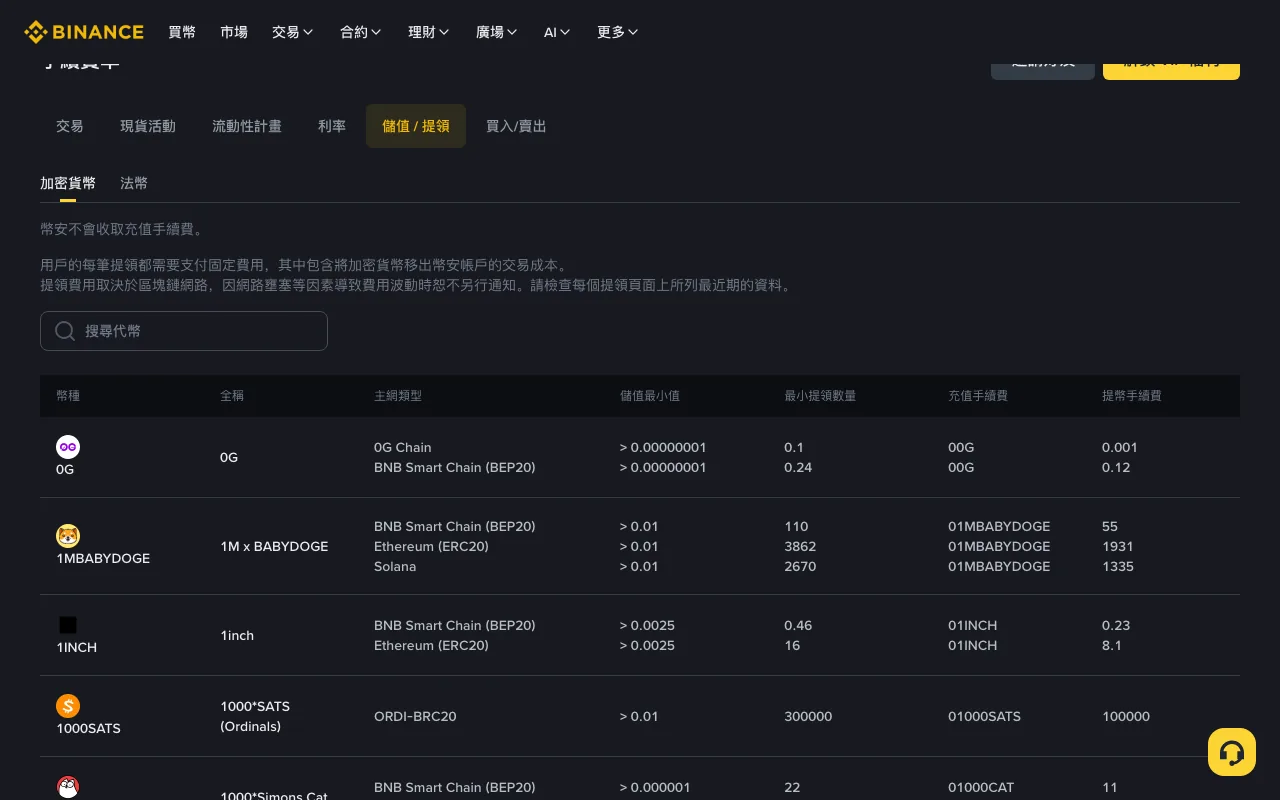Expand the 更多 nav dropdown
This screenshot has width=1280, height=800.
pyautogui.click(x=617, y=32)
